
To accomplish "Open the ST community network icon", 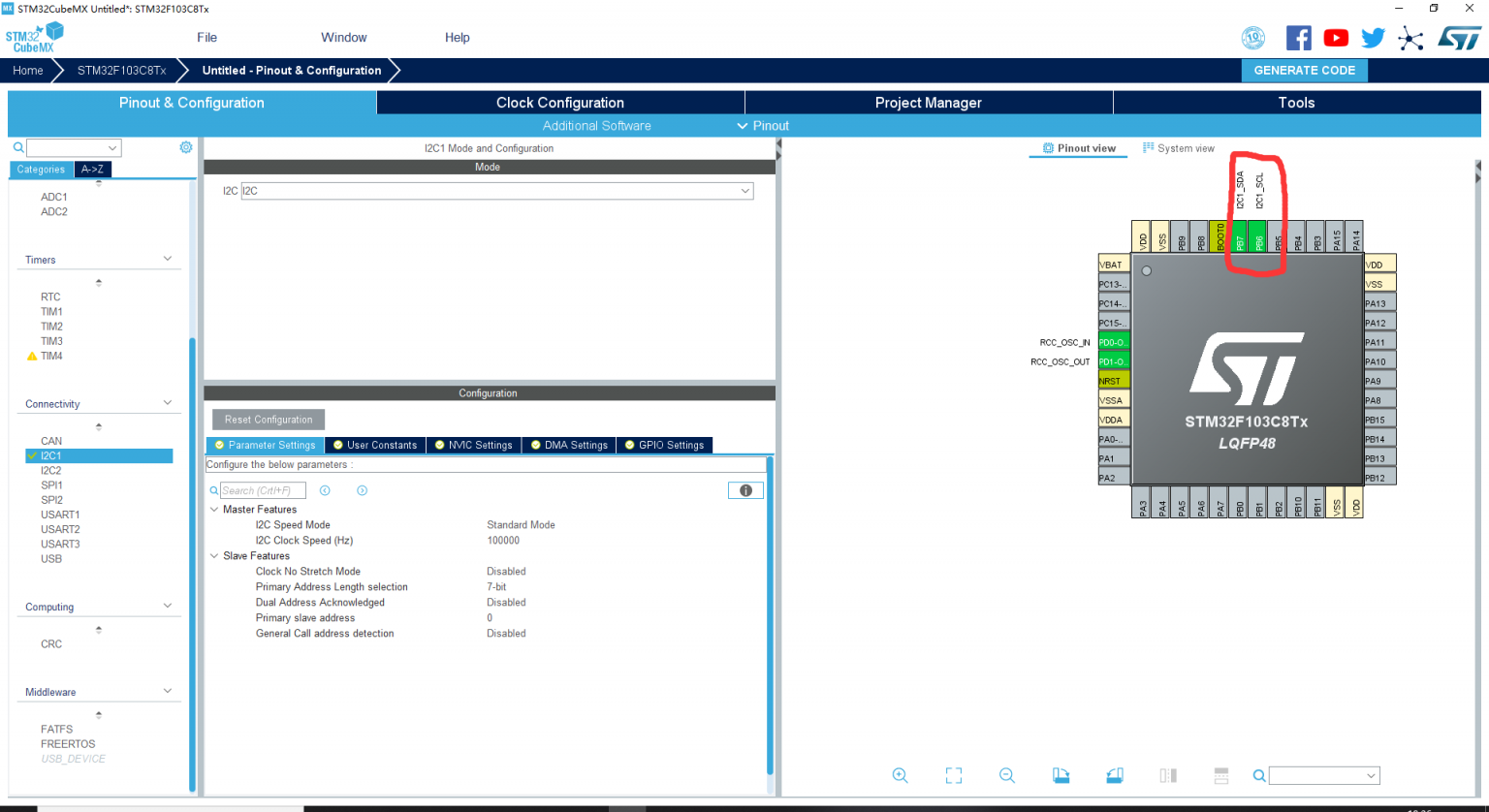I will coord(1410,39).
